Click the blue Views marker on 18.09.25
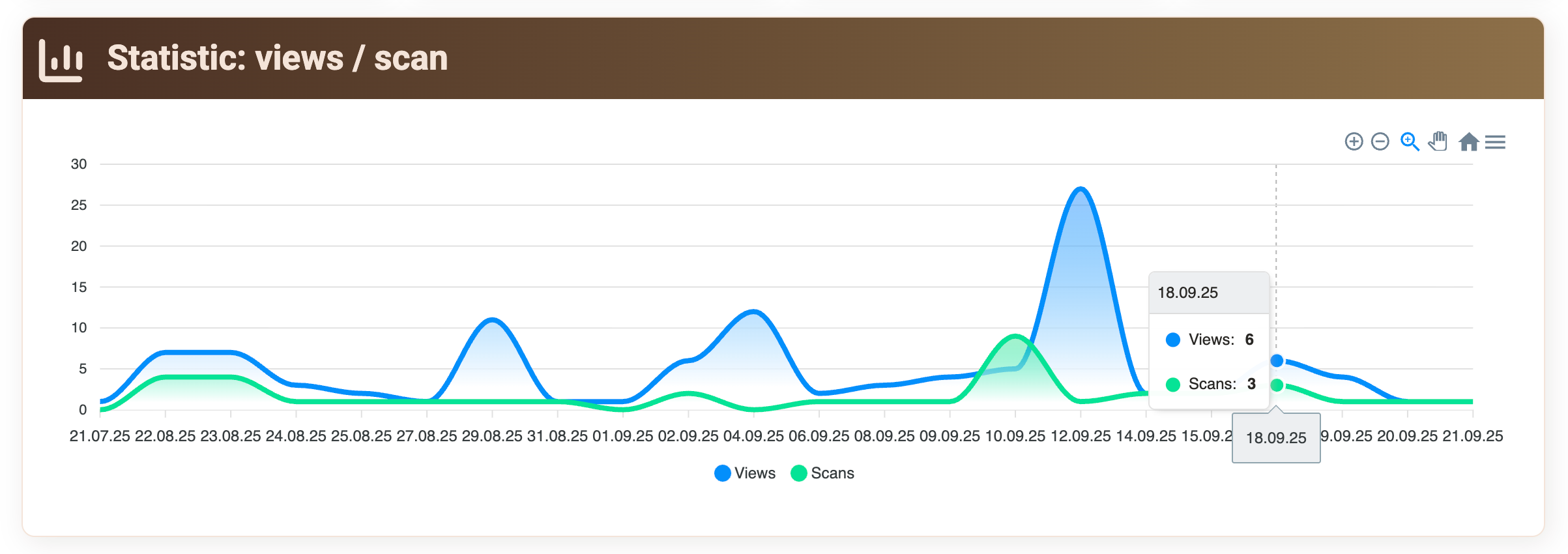This screenshot has height=554, width=1568. [1277, 360]
